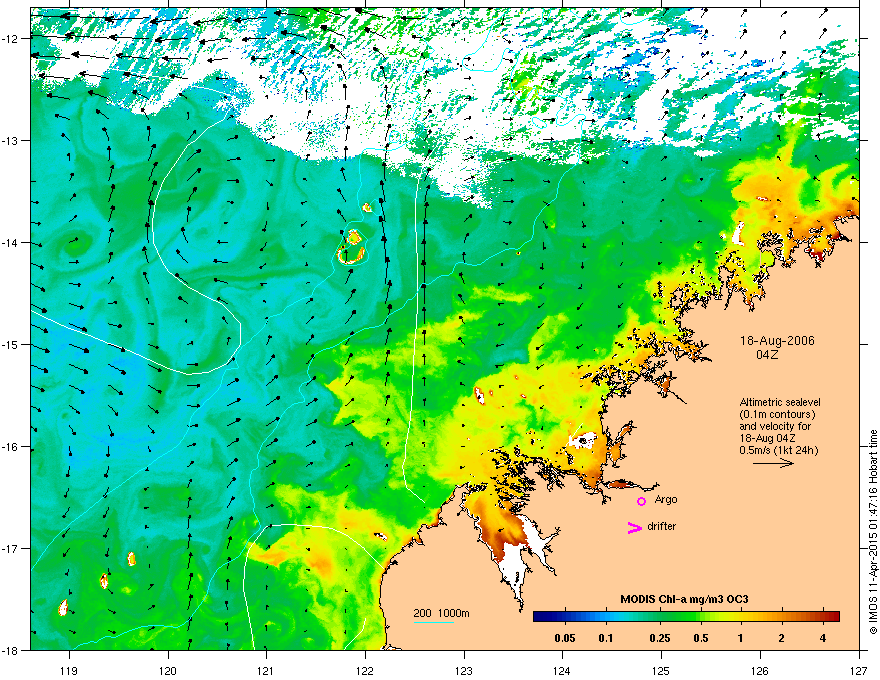Screen dimensions: 880x680
Task: Click the "200 1000m" depth contour label
Action: 441,613
